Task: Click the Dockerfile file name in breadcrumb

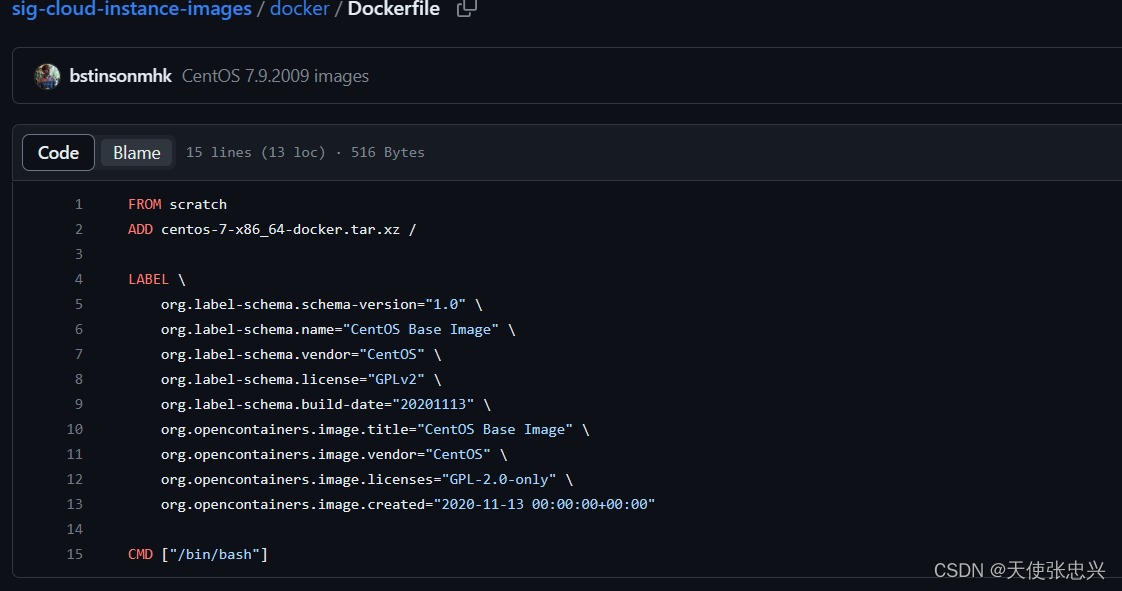Action: 394,9
